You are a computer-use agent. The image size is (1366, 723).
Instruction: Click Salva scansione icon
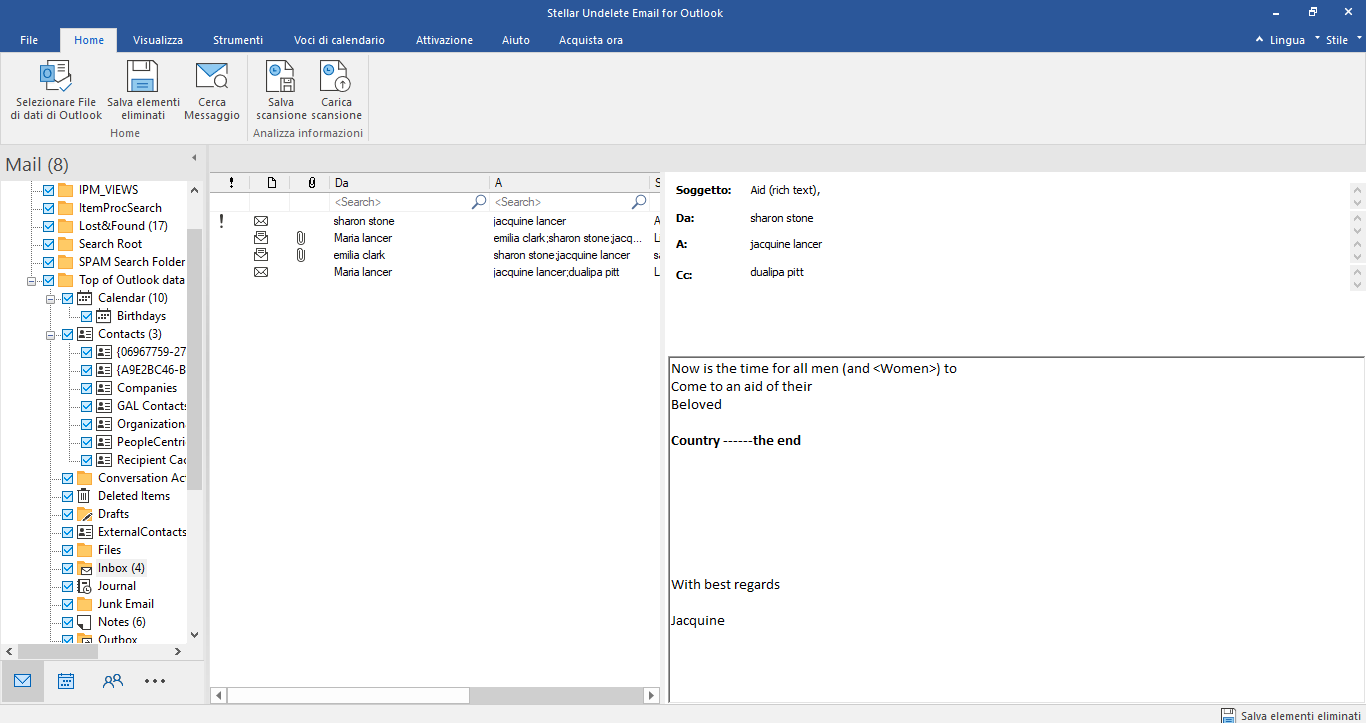(x=281, y=77)
